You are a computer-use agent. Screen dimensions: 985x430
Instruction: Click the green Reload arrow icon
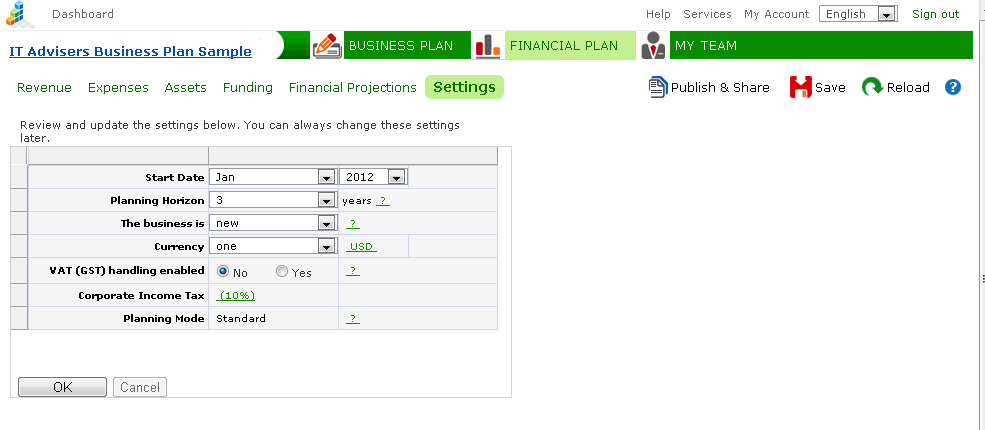(873, 87)
